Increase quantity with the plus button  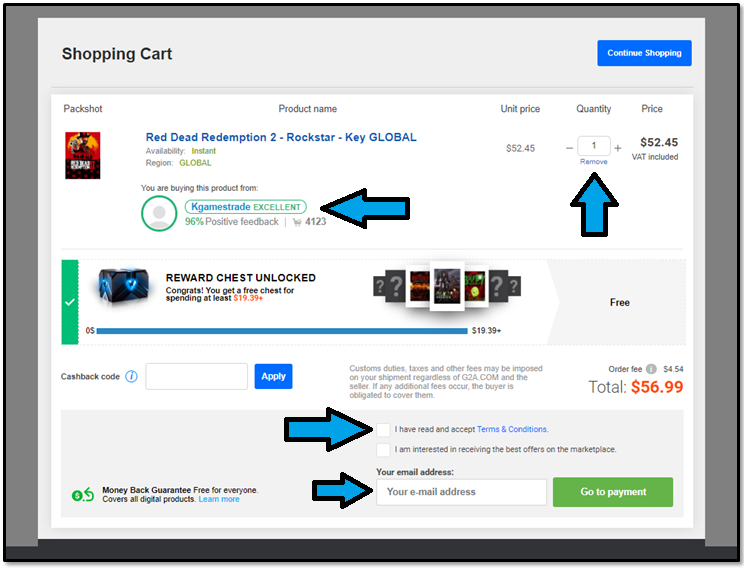[618, 148]
